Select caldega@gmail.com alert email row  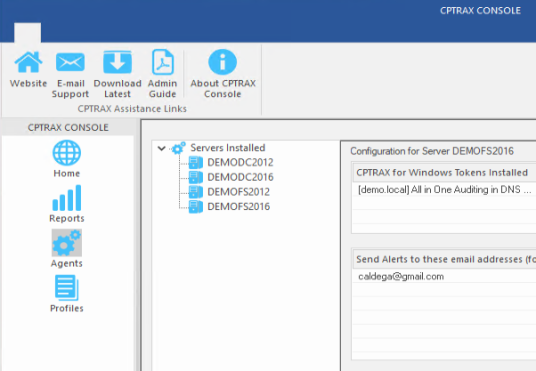[x=444, y=276]
